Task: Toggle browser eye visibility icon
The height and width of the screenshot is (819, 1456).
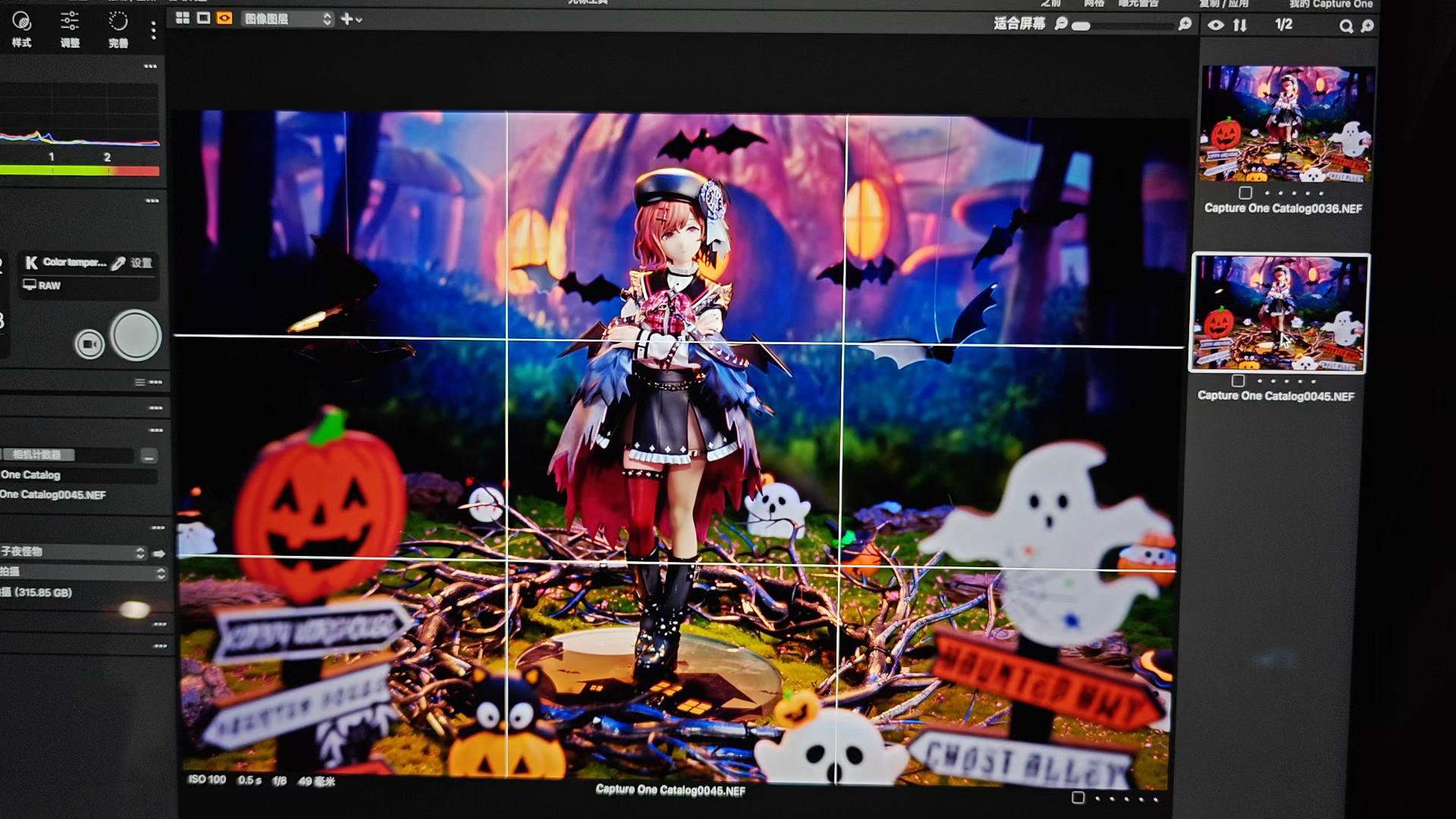Action: [x=1216, y=25]
